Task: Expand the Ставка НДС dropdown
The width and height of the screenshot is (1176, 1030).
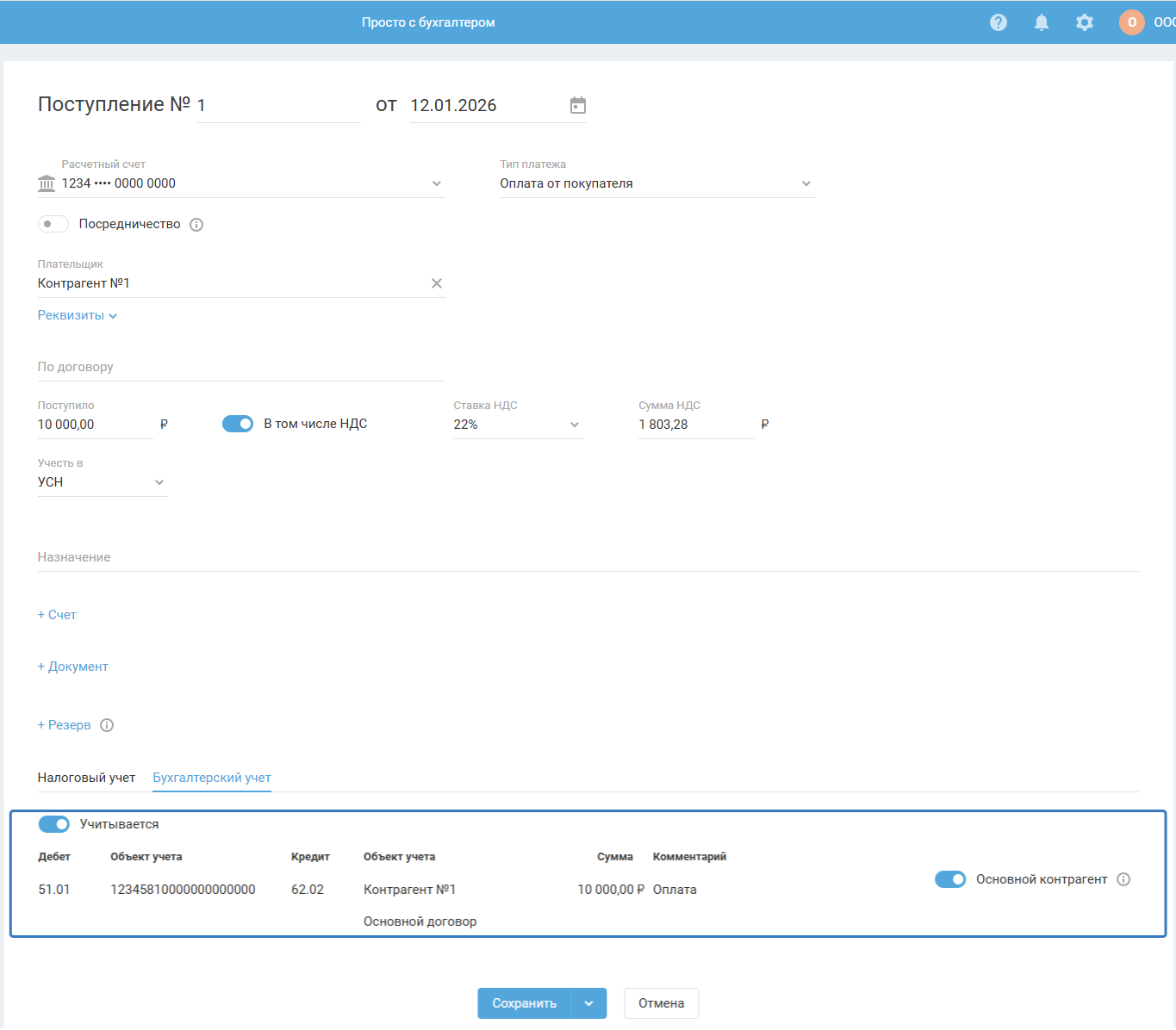Action: pyautogui.click(x=517, y=425)
